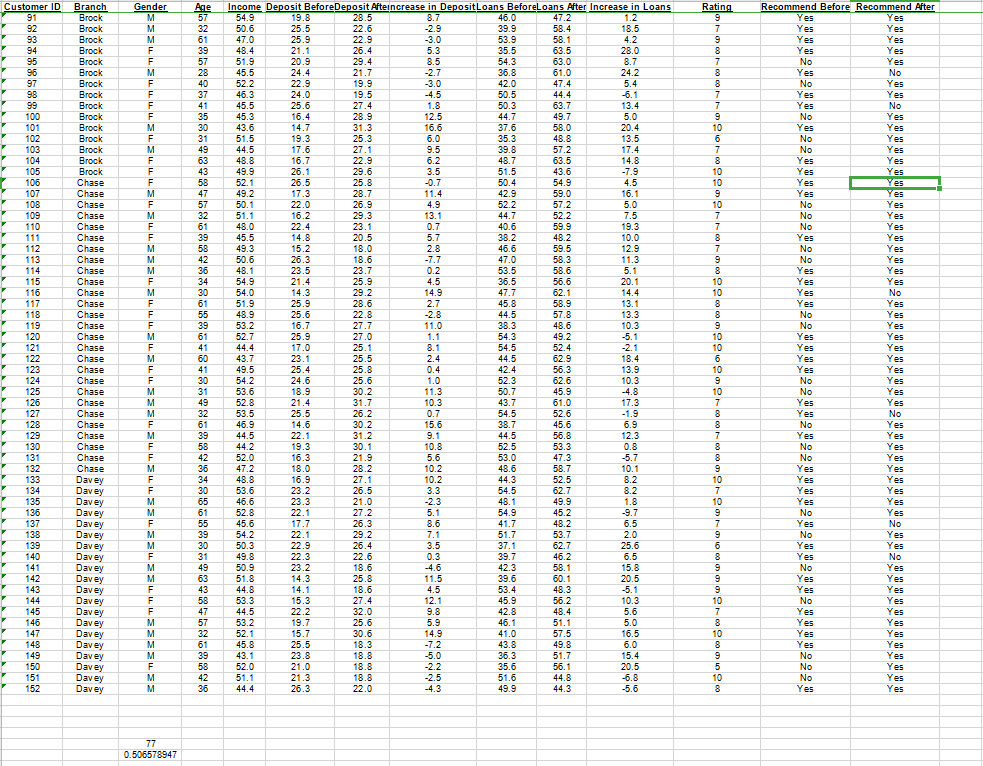This screenshot has width=983, height=766.
Task: Click the cell showing 77 near the bottom
Action: 150,744
